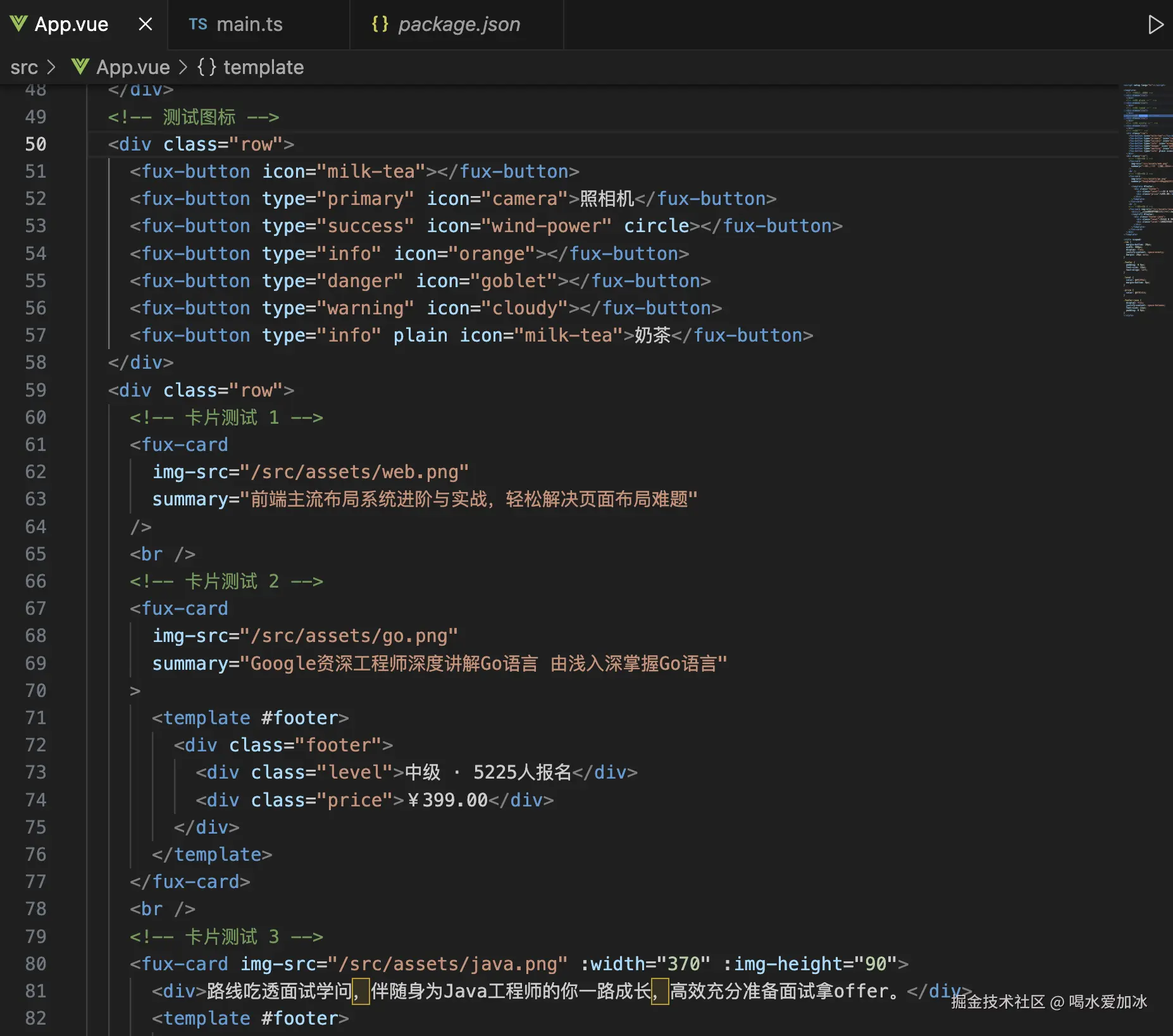1173x1036 pixels.
Task: Place cursor on the "orange" icon value
Action: tap(492, 254)
